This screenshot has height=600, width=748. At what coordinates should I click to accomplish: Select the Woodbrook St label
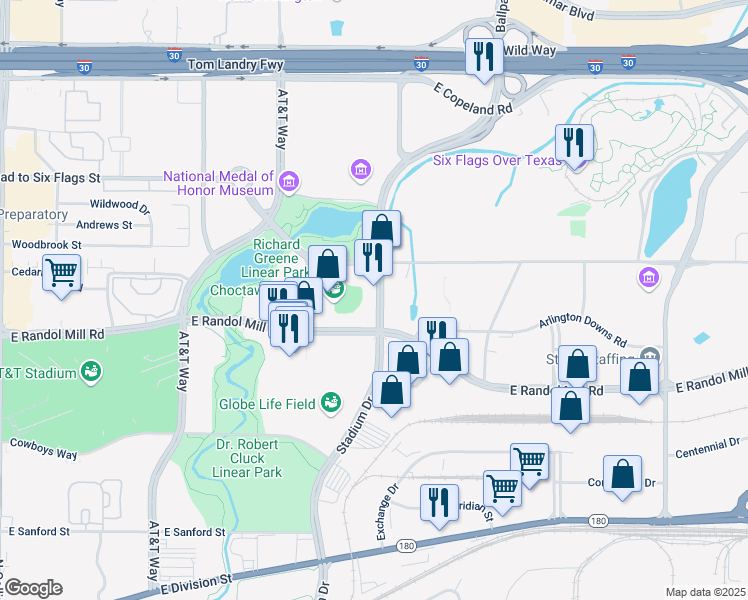47,245
